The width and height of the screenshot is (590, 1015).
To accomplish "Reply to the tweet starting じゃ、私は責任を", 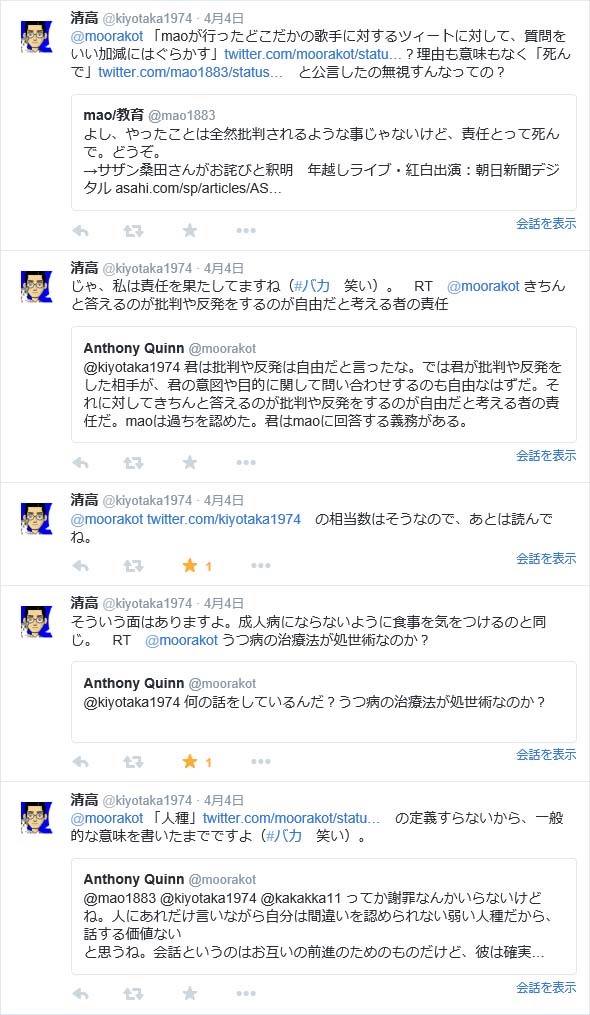I will [80, 462].
